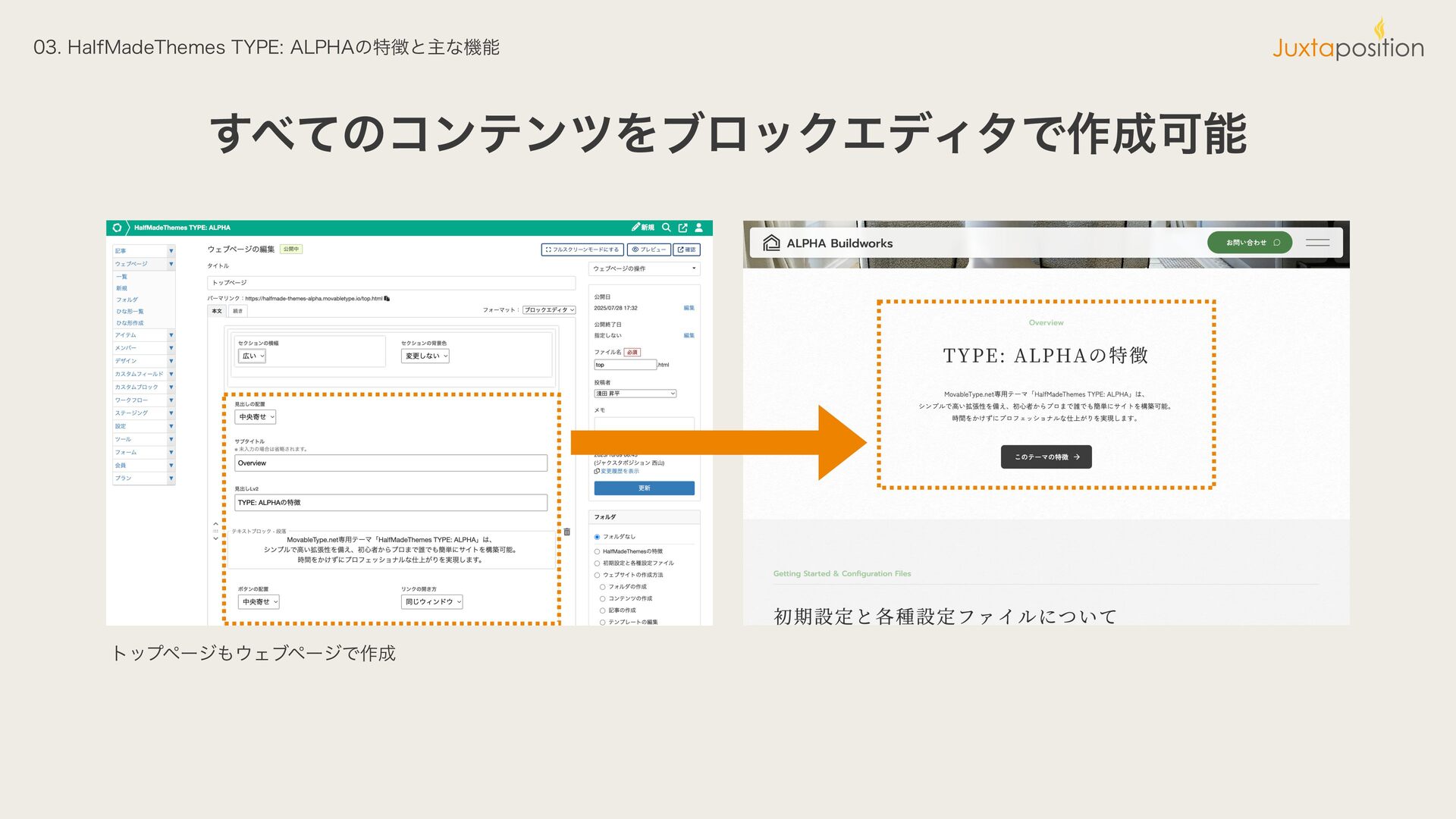Copy permalink with the clipboard icon
1456x819 pixels.
coord(387,299)
